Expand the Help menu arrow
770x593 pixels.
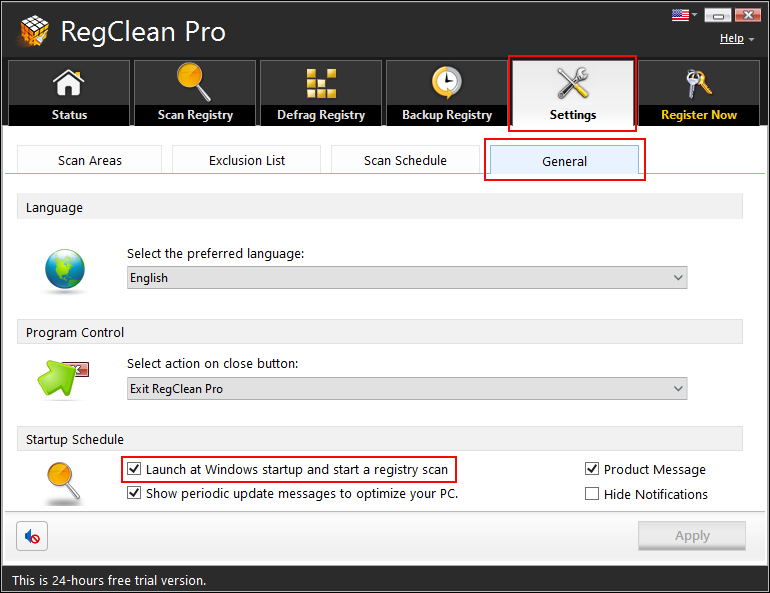coord(751,39)
